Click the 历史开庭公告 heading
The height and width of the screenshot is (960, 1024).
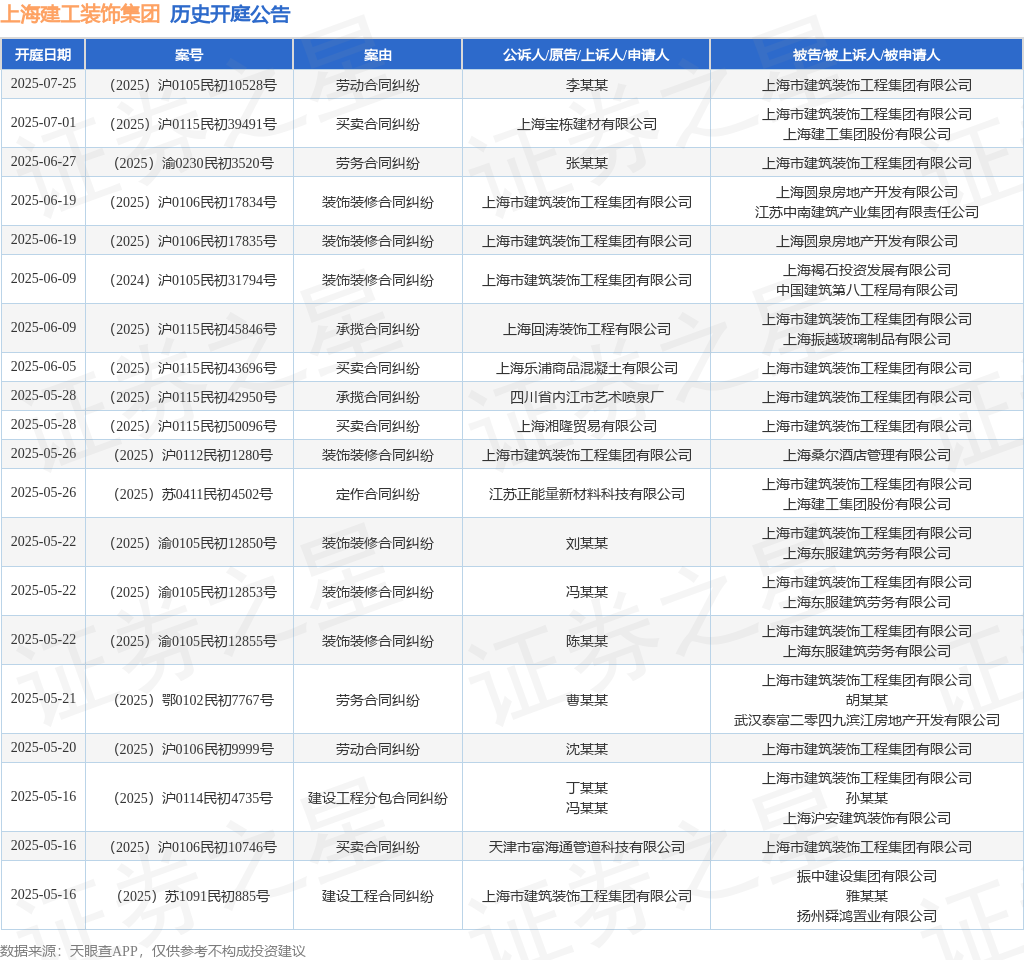(x=230, y=14)
